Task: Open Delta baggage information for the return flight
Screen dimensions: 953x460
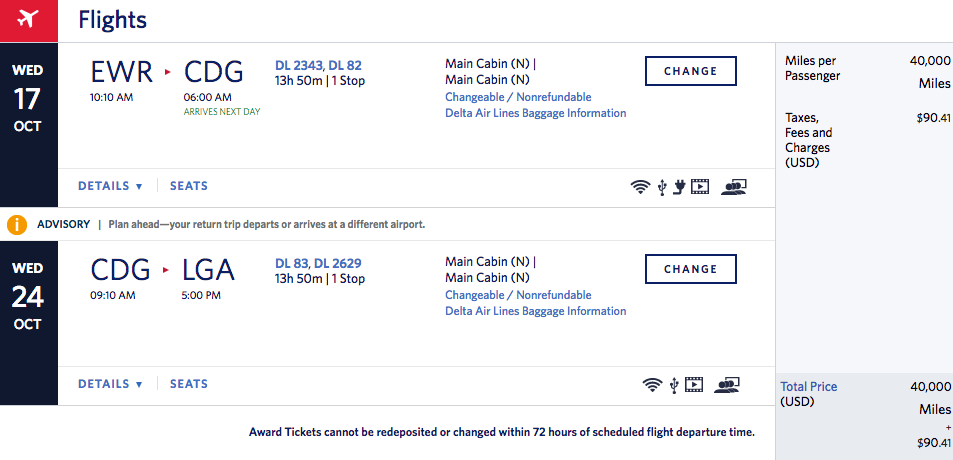Action: [x=535, y=311]
